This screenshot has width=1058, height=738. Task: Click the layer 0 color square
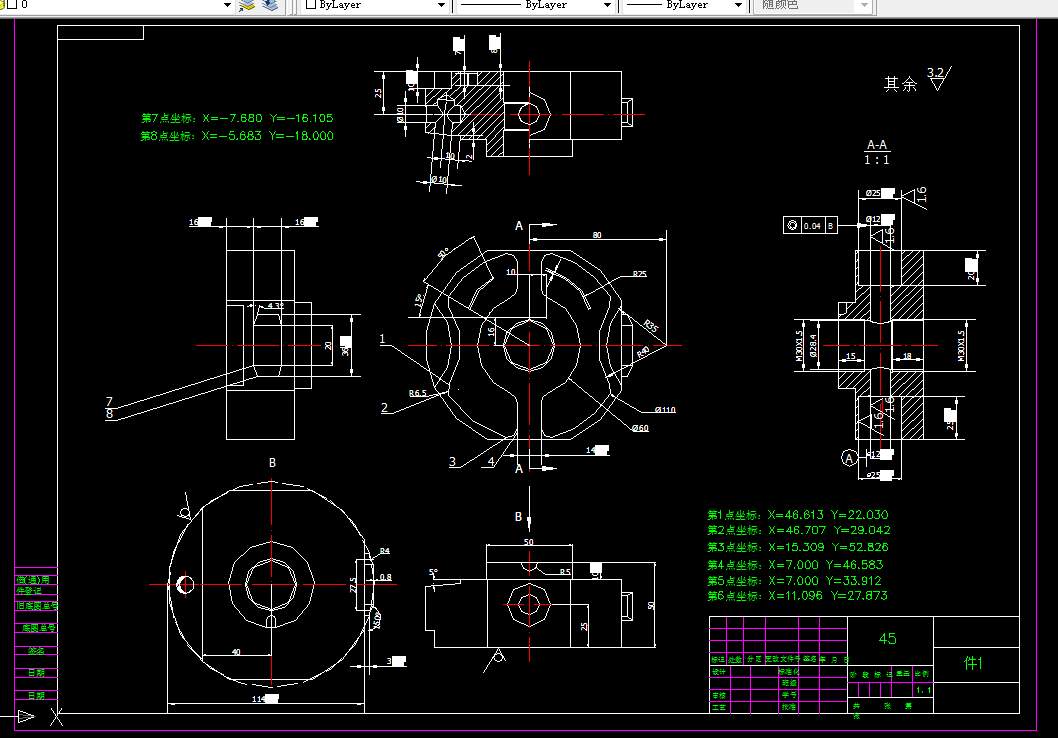11,4
